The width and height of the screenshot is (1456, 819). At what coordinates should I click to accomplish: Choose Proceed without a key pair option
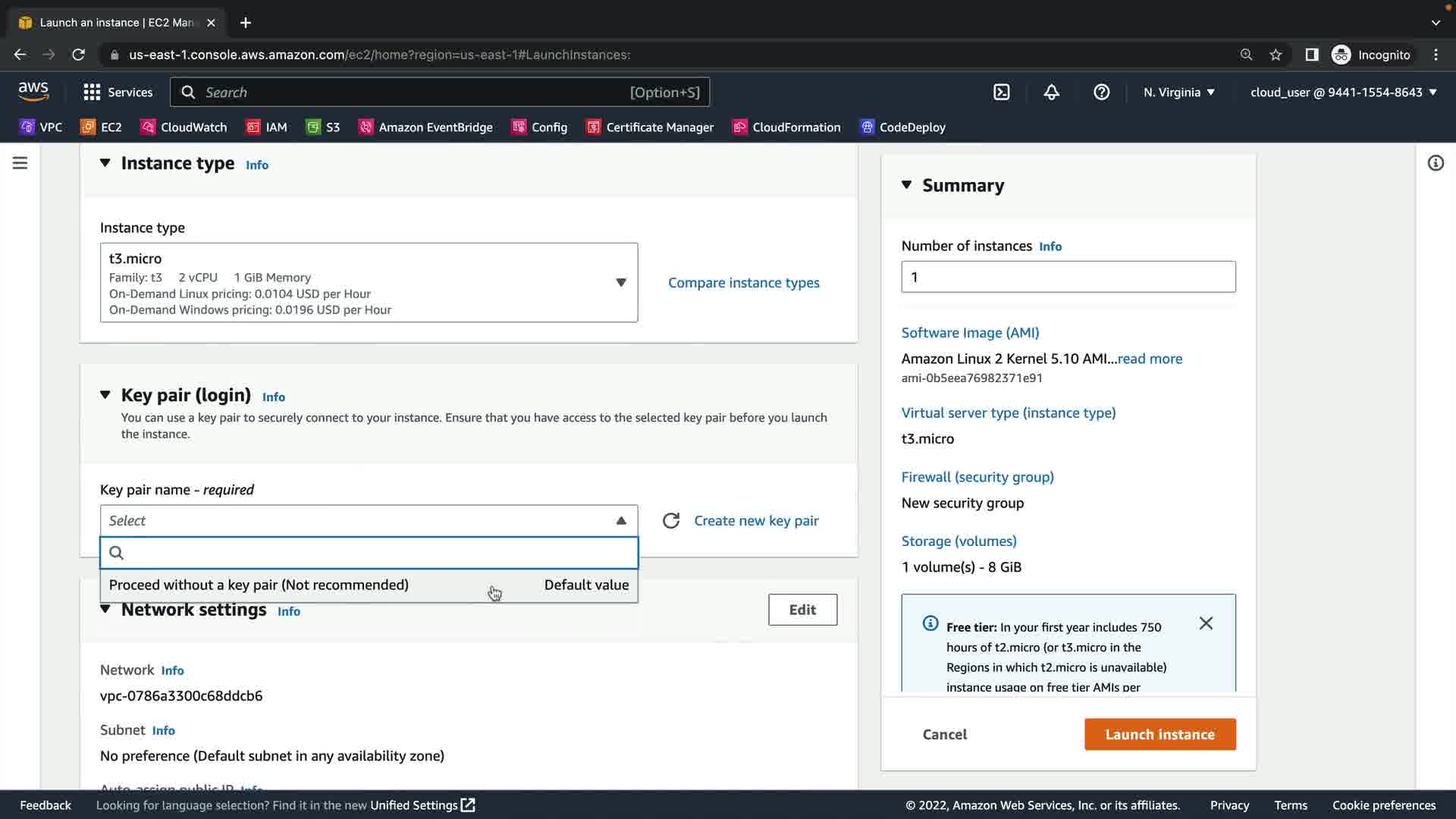click(259, 585)
